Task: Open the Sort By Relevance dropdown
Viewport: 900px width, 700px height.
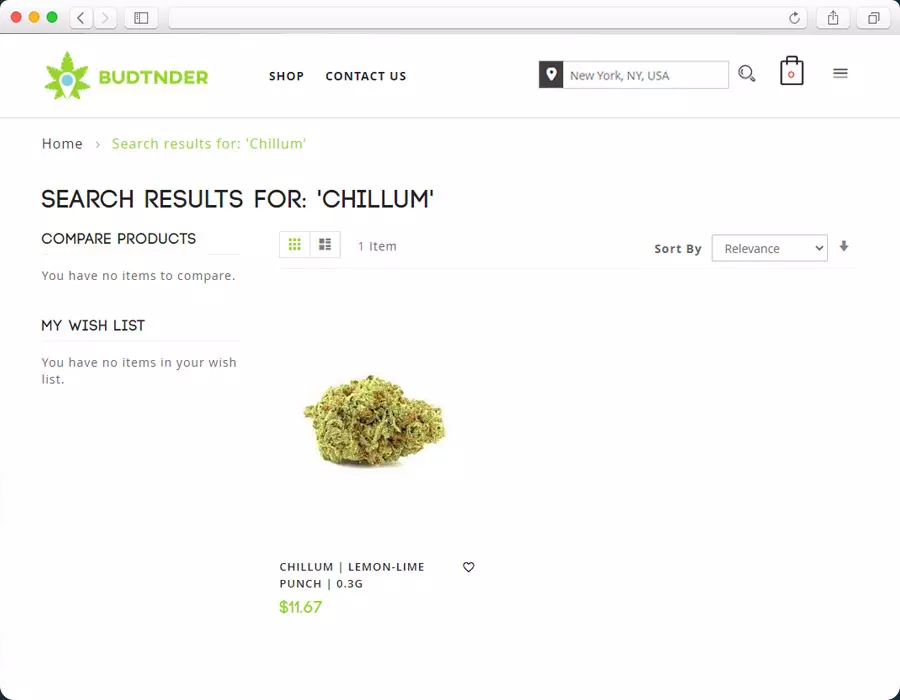Action: point(769,248)
